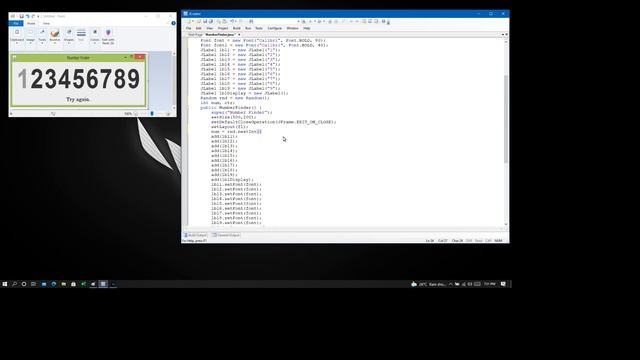Click the Undo arrow in Paint title bar
The image size is (640, 360).
pyautogui.click(x=27, y=16)
